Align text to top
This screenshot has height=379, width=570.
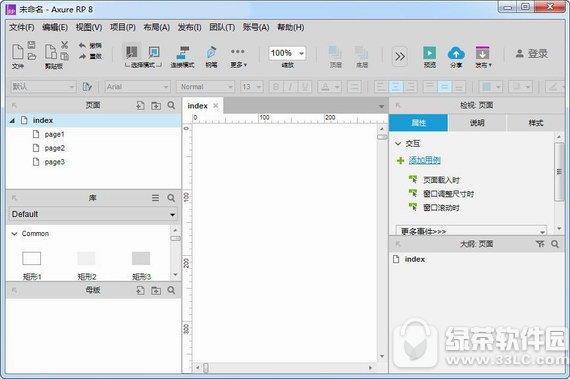click(x=430, y=87)
